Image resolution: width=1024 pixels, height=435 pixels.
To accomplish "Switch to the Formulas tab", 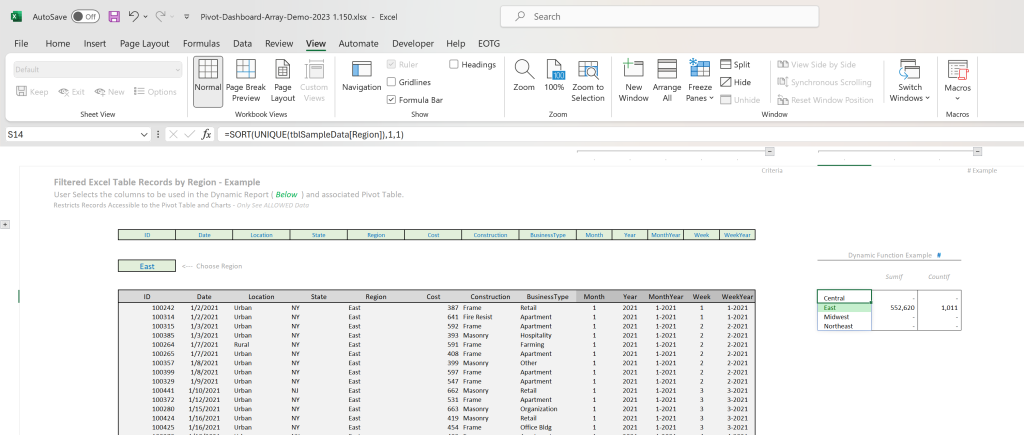I will click(201, 44).
